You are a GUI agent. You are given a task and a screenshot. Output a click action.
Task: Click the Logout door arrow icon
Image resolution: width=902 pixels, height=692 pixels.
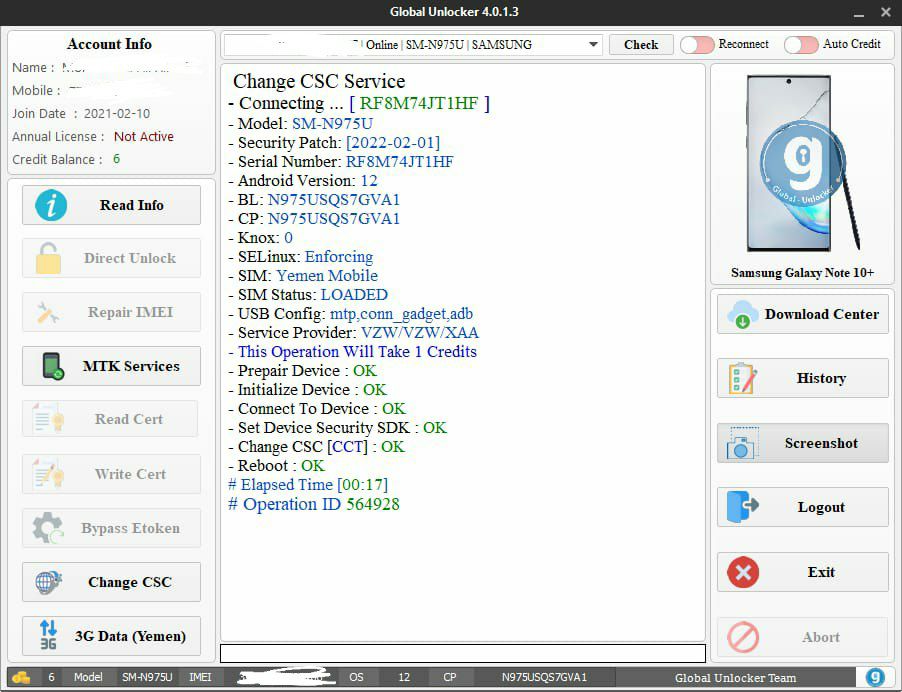[742, 507]
